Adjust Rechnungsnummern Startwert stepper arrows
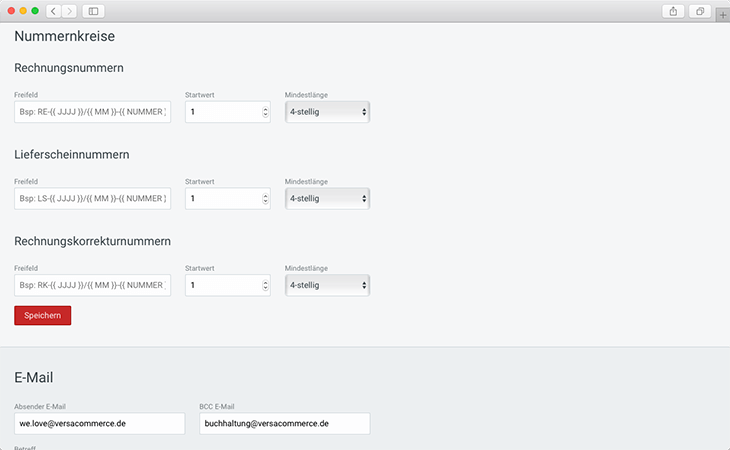Screen dimensions: 730x450 pos(265,112)
